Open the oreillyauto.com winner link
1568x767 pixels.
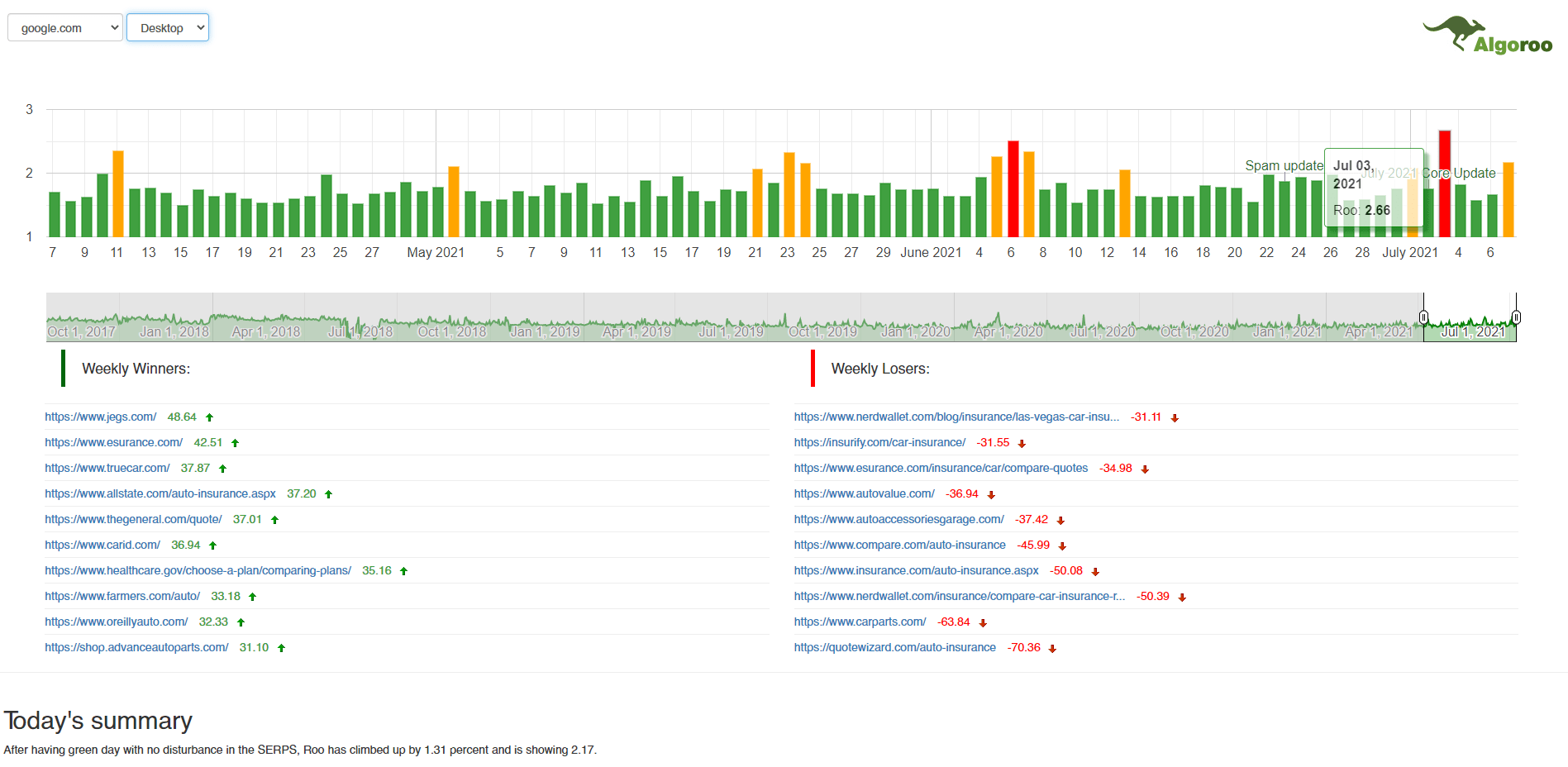pos(117,622)
